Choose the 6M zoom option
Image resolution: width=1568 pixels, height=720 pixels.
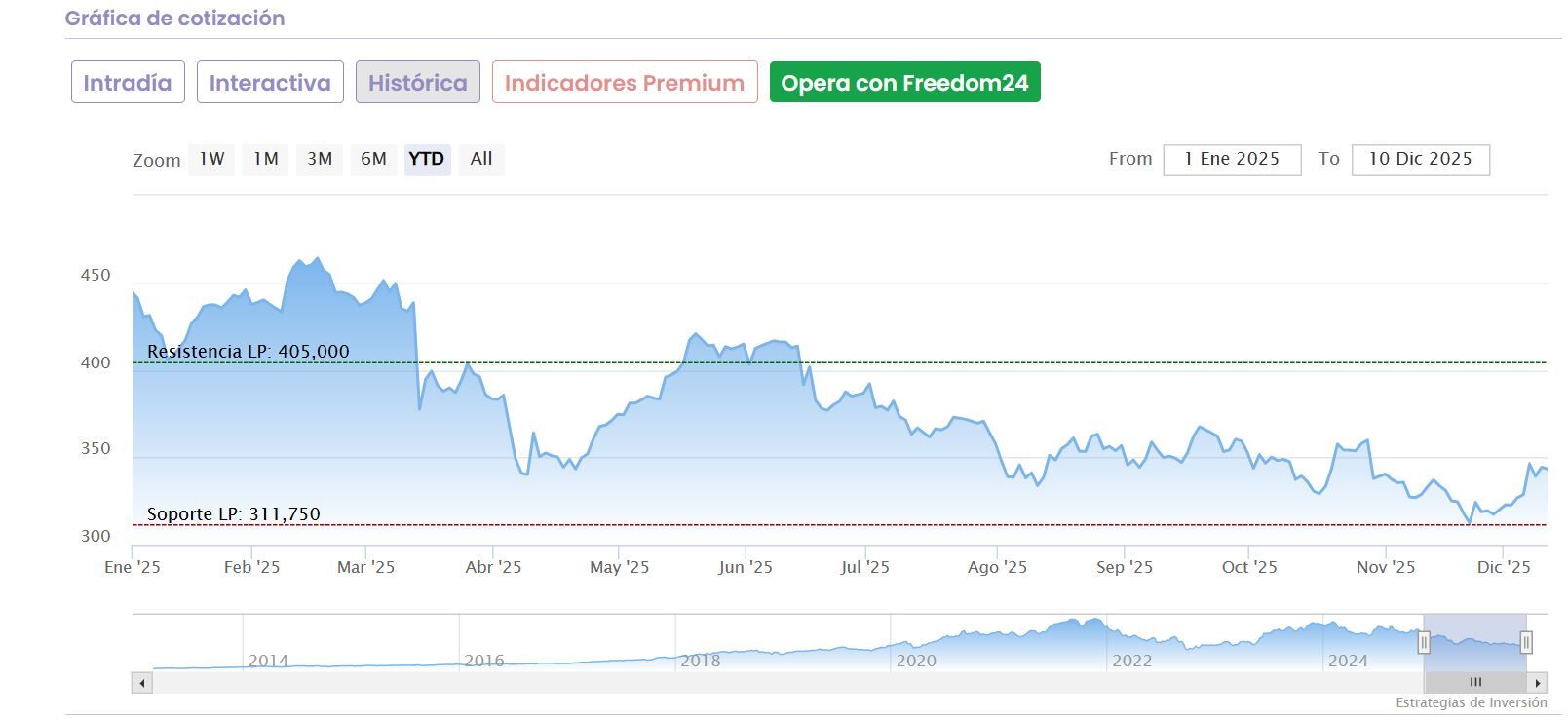tap(373, 159)
